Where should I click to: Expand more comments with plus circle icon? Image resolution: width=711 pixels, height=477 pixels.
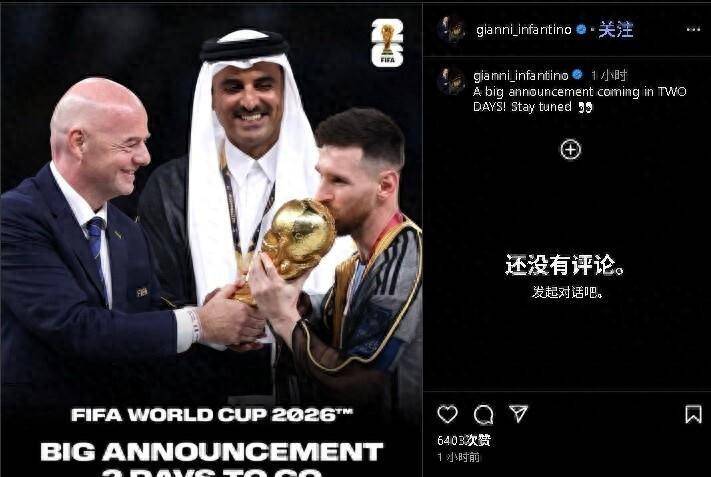(570, 150)
